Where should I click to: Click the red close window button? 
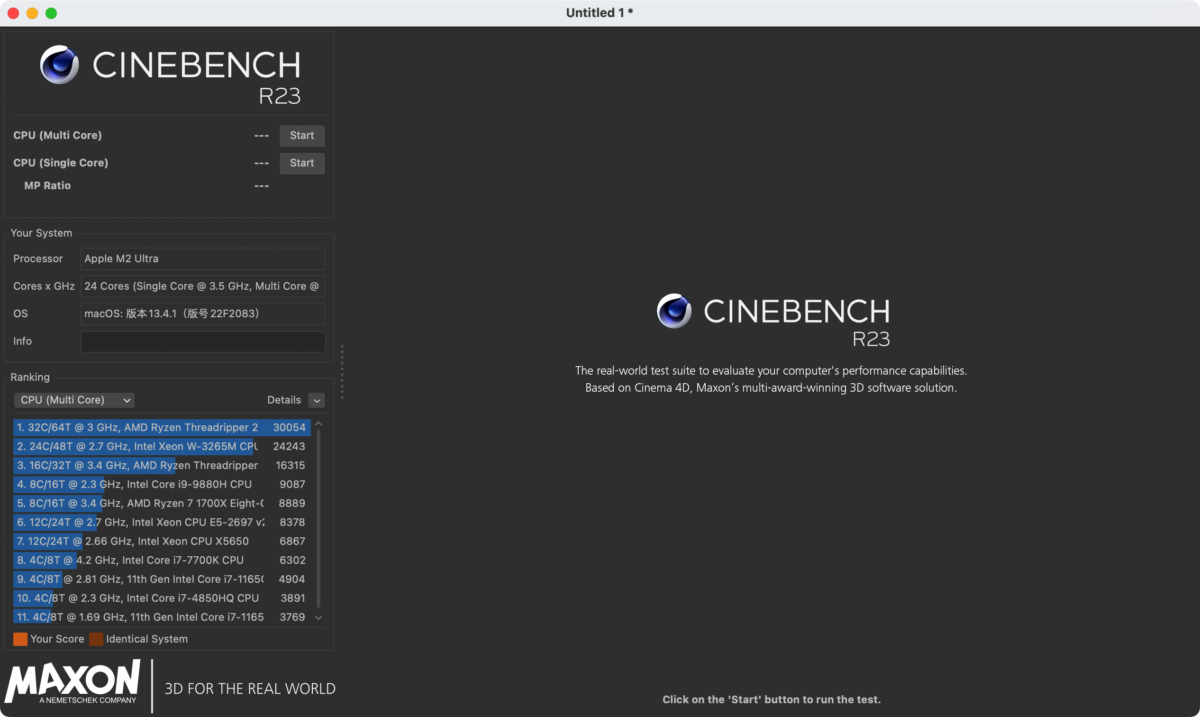(x=13, y=13)
